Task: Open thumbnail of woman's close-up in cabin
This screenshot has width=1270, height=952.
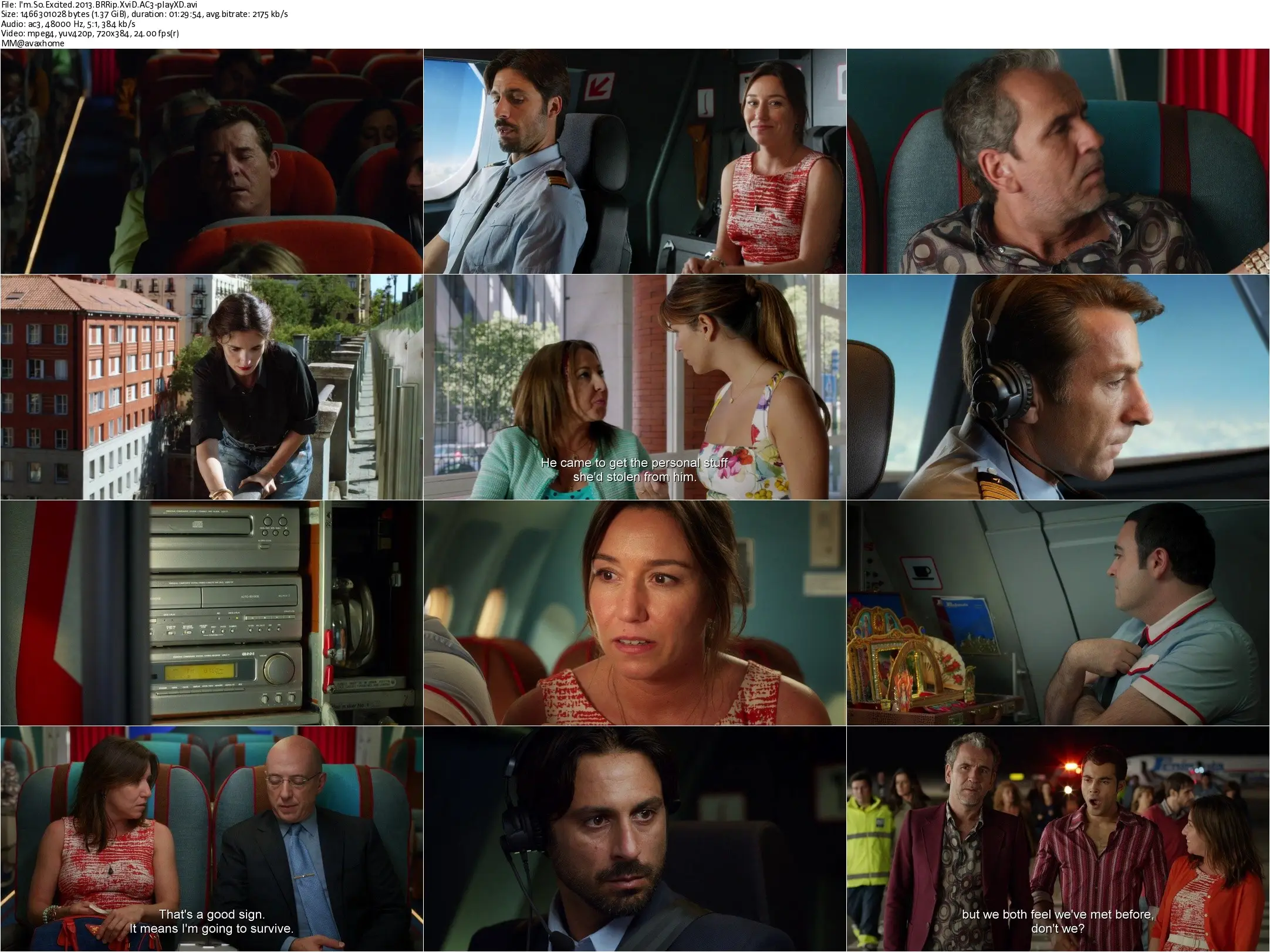Action: (635, 613)
